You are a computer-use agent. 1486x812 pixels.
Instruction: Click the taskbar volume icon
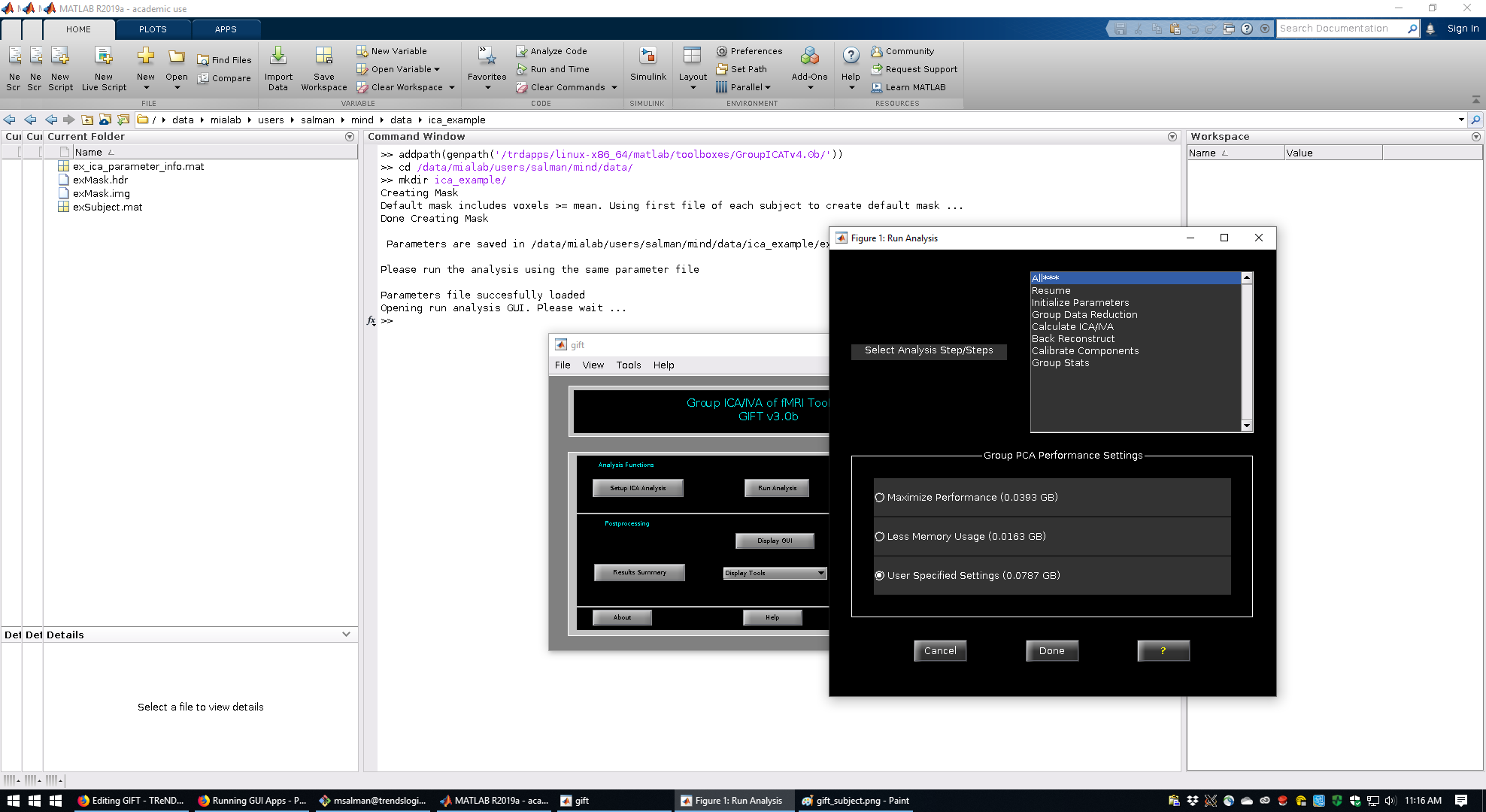click(1390, 801)
